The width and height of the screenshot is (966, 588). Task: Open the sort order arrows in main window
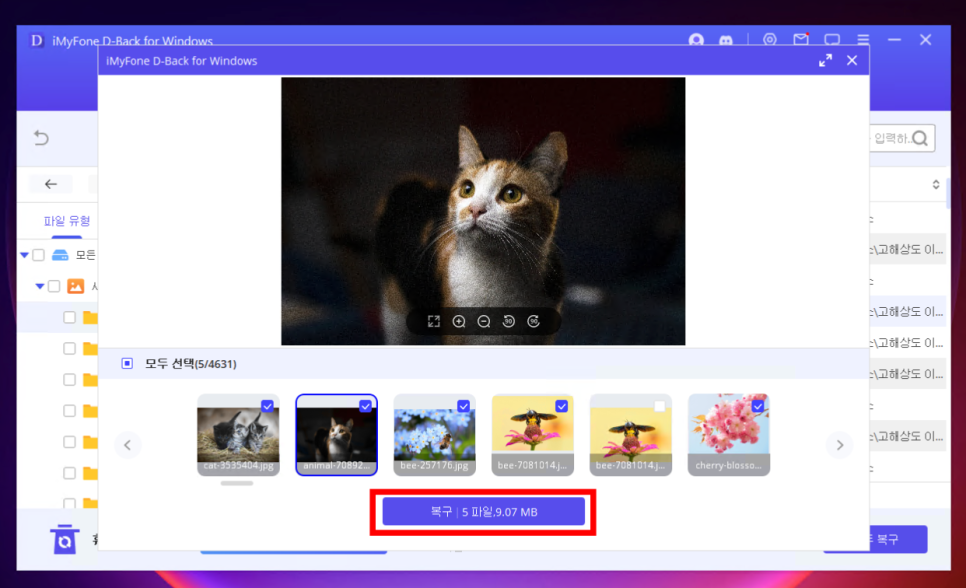pos(936,184)
